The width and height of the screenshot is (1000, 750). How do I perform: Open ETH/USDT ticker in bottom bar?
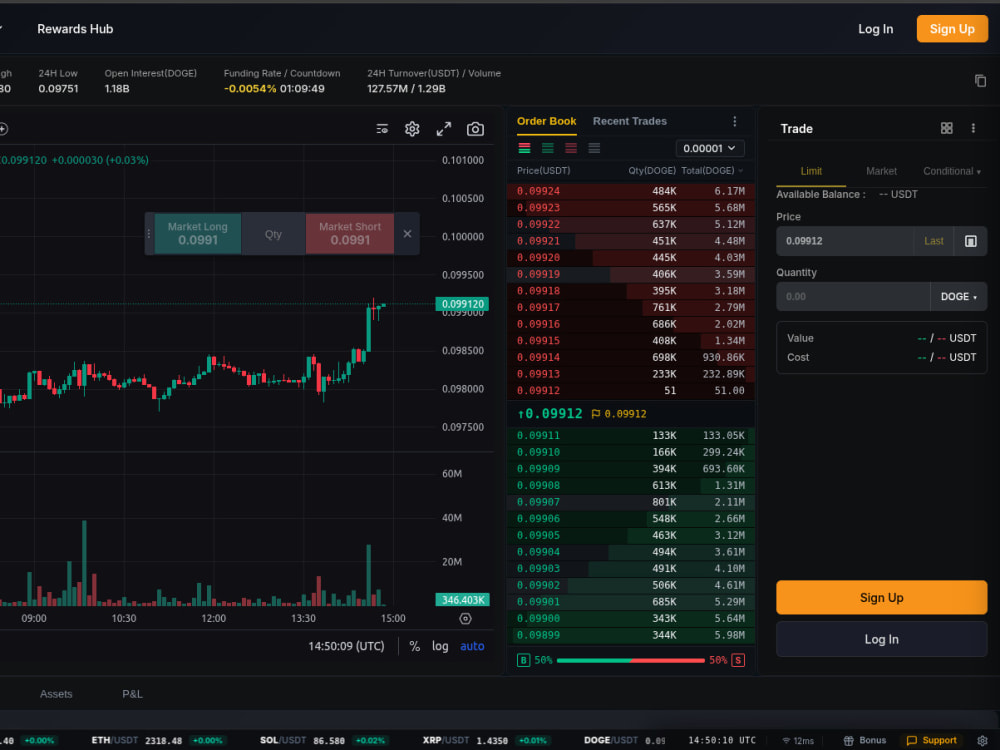(157, 740)
